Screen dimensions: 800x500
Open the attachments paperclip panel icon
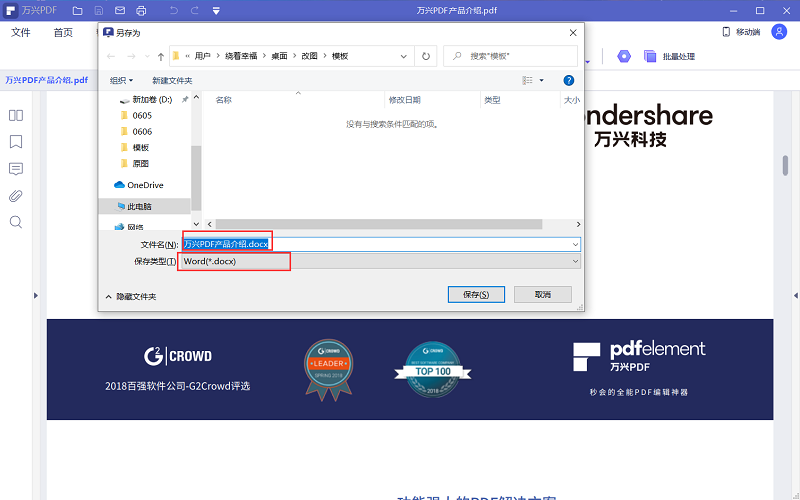(16, 196)
